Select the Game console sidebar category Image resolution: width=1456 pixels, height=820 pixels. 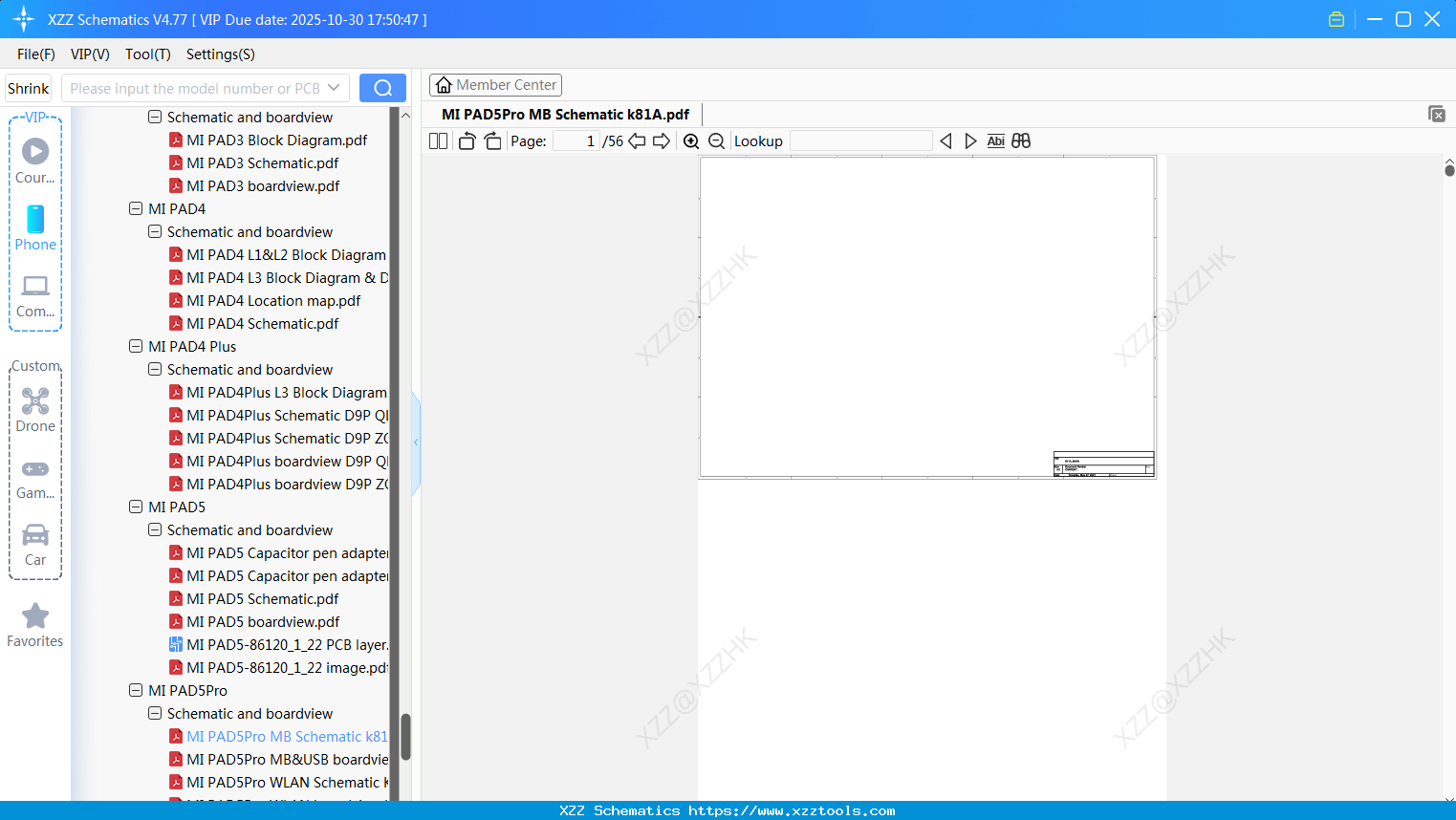click(x=35, y=478)
